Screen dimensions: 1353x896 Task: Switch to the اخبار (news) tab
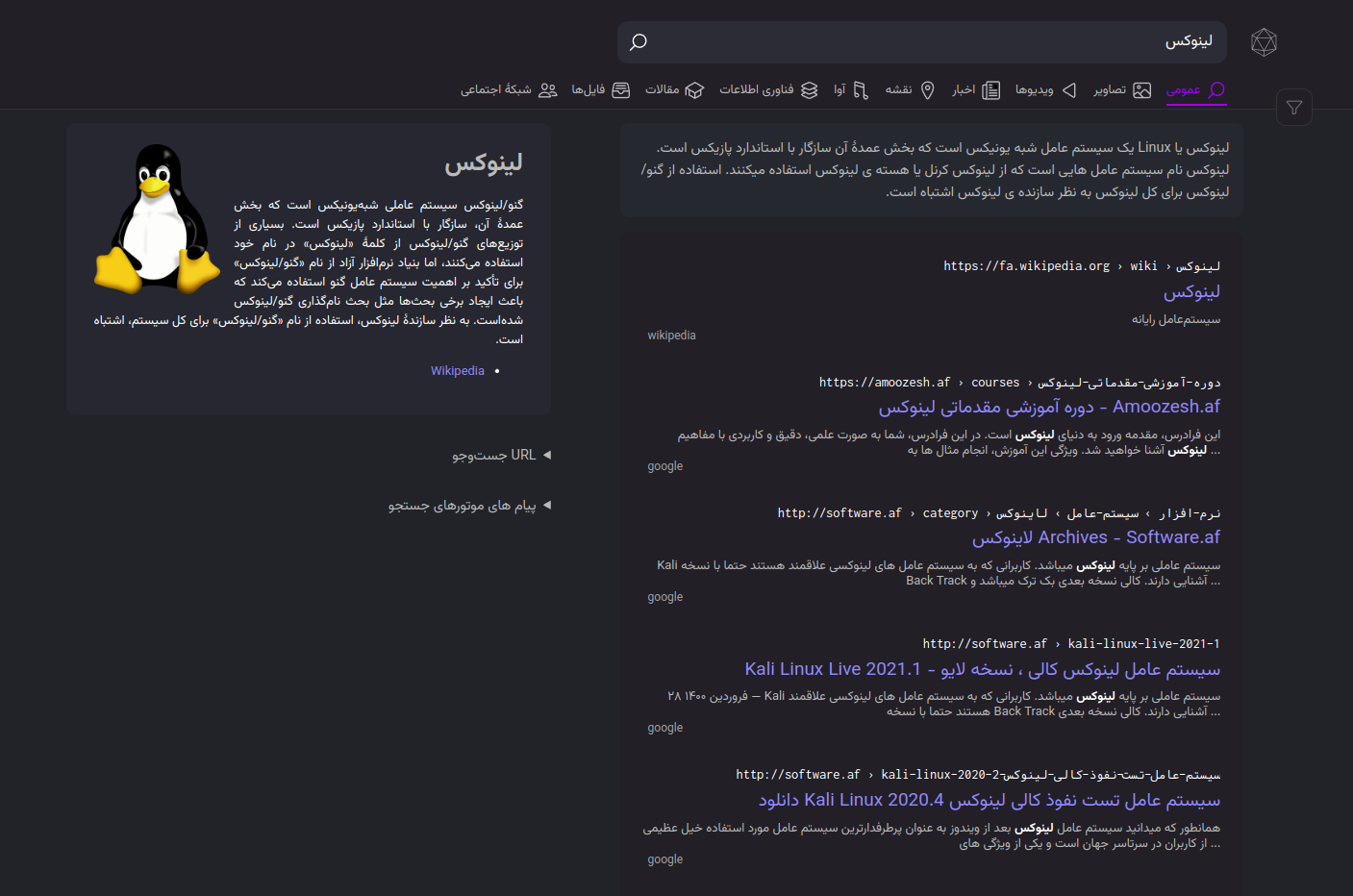click(976, 90)
